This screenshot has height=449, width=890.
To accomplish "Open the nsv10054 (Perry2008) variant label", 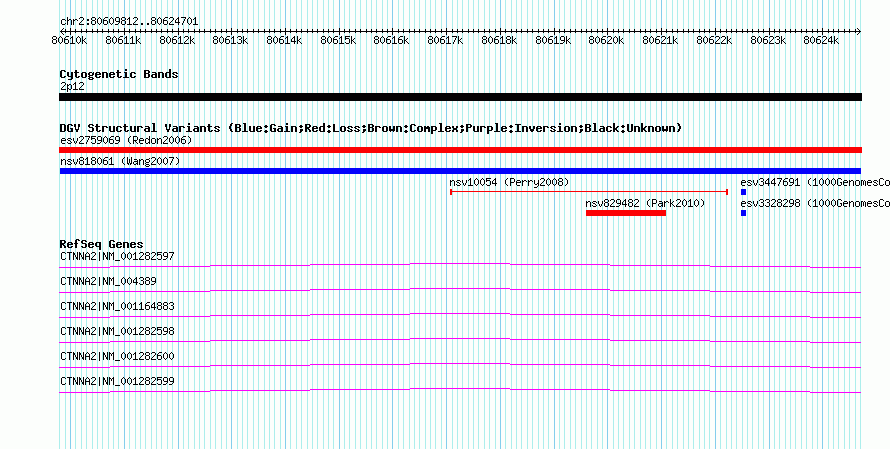I will click(509, 182).
